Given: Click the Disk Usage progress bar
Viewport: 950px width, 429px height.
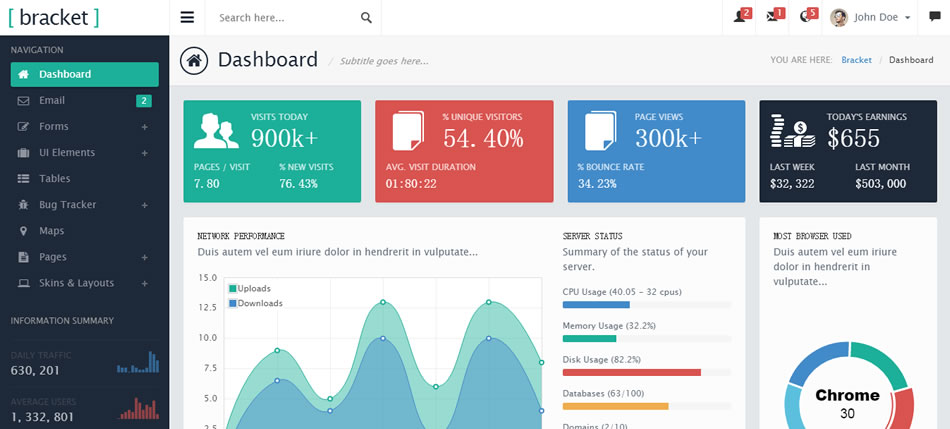Looking at the screenshot, I should (x=646, y=373).
